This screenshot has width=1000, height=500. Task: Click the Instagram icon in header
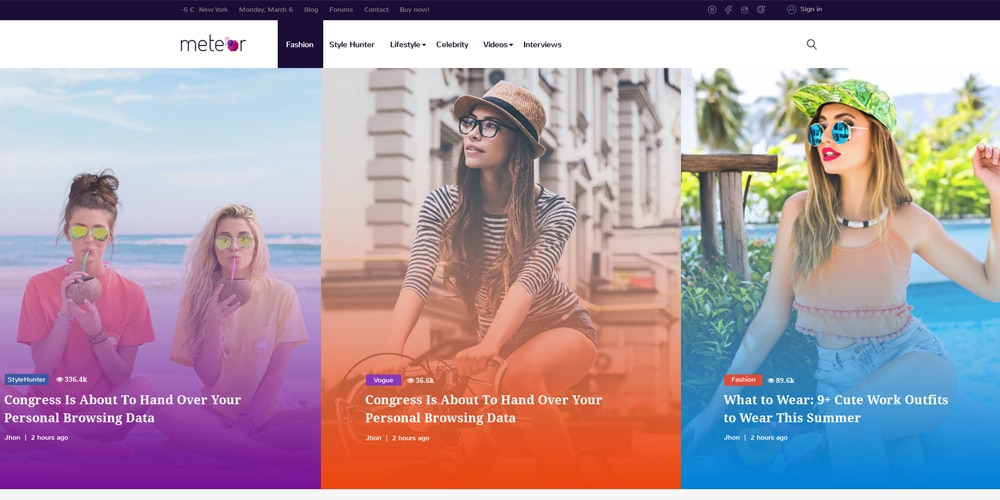click(744, 10)
